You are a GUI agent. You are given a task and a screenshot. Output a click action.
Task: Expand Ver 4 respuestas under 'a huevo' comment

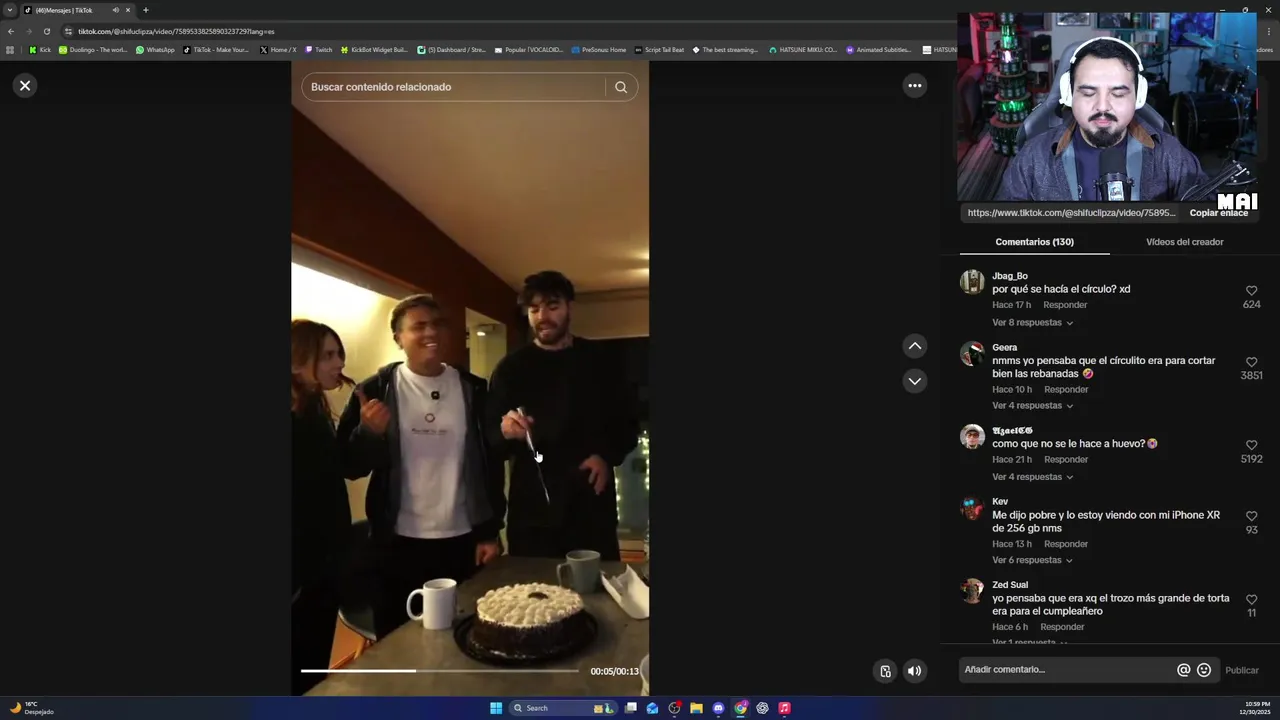click(x=1032, y=477)
